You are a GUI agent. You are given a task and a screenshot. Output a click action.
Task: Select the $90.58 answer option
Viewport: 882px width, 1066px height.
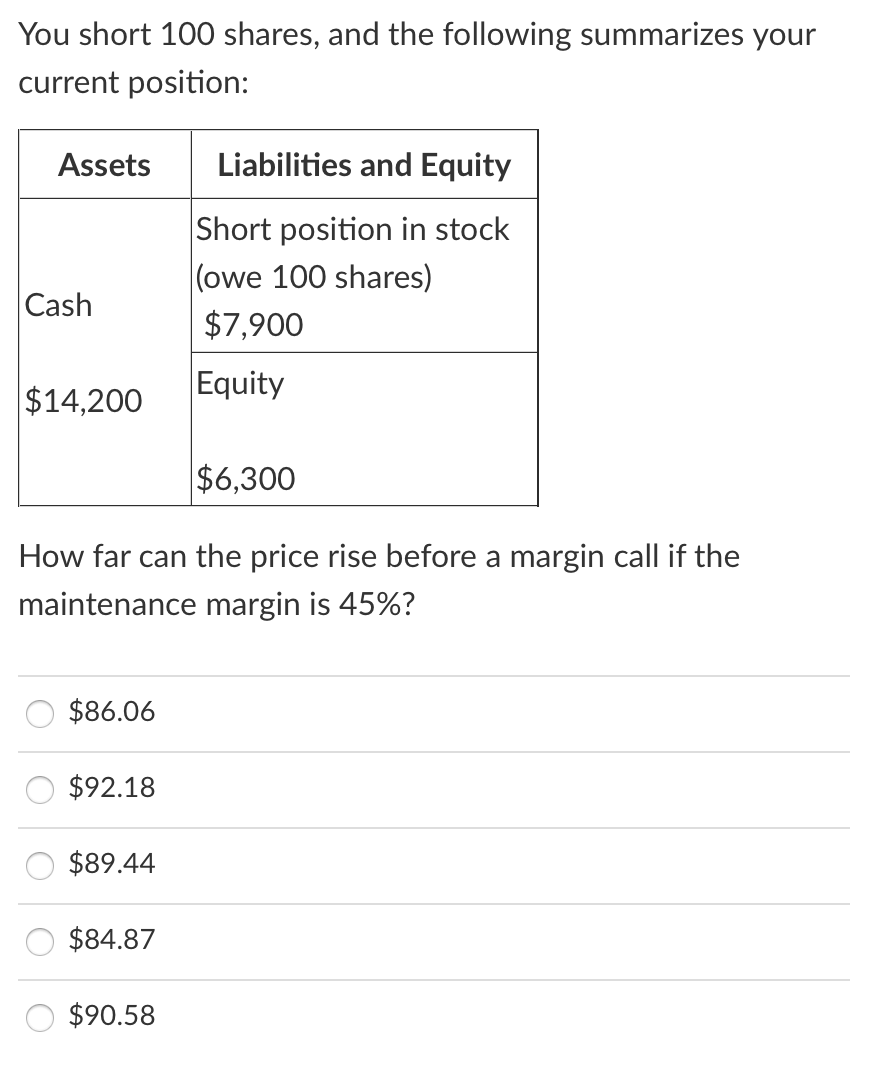[x=39, y=1018]
